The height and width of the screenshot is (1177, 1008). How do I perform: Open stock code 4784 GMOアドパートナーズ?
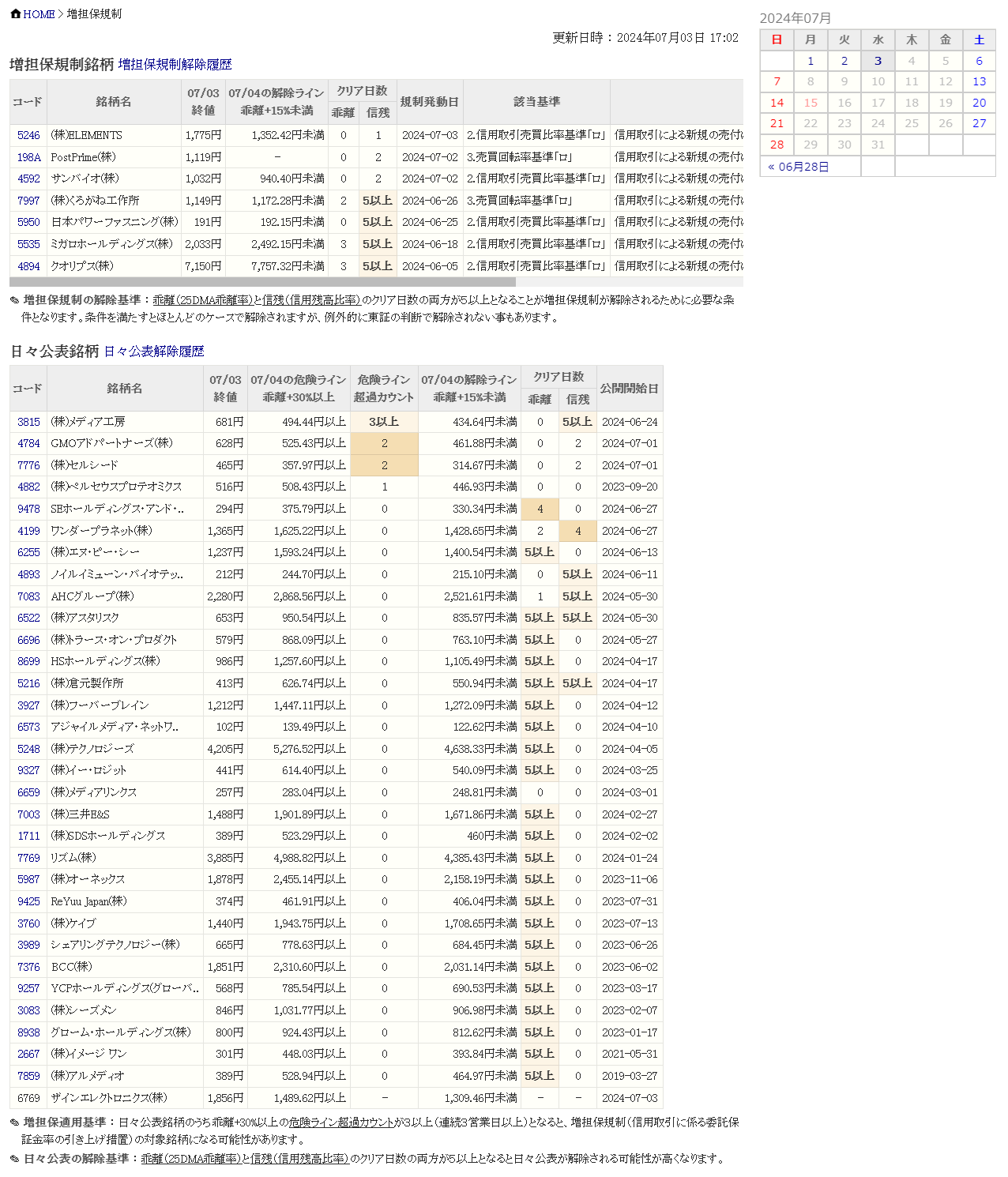[x=28, y=443]
